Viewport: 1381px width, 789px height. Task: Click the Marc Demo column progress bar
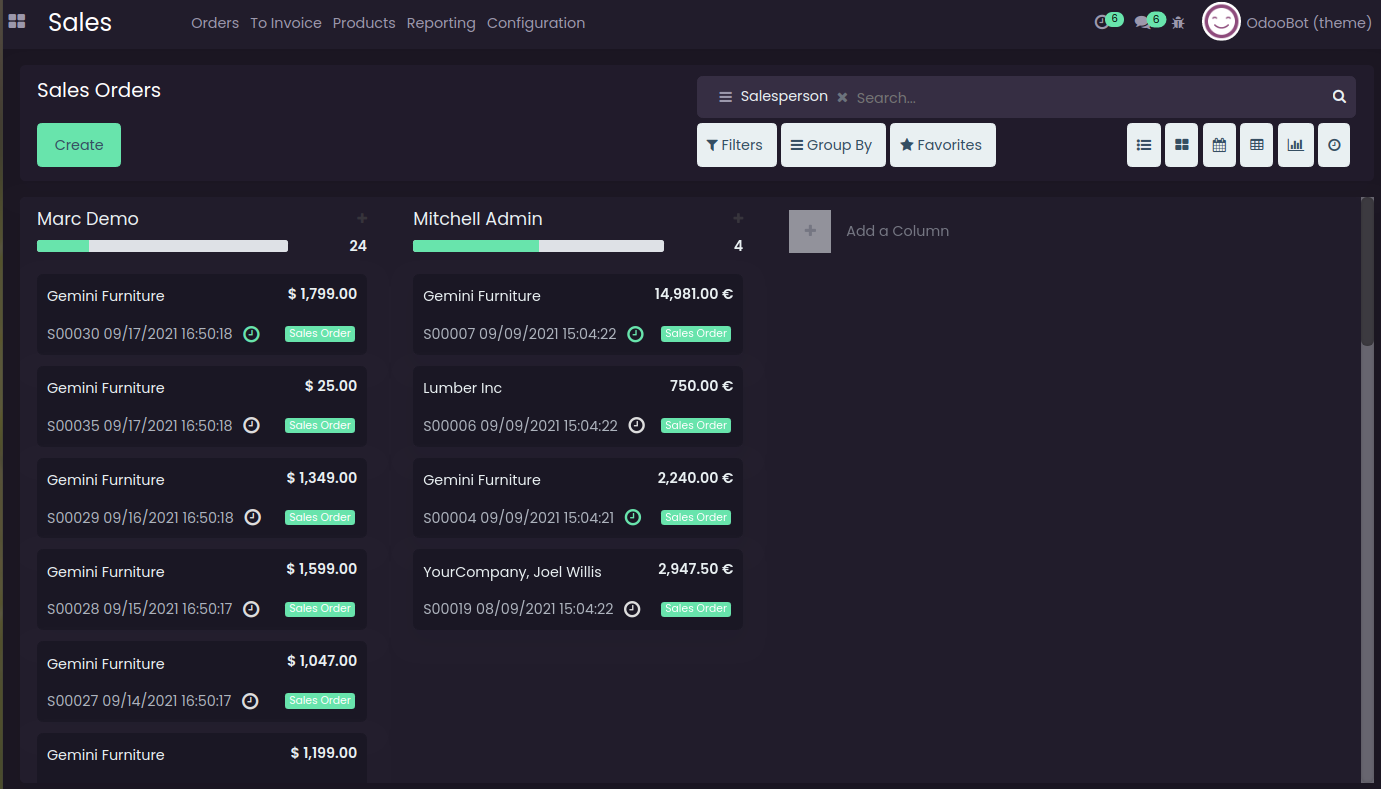tap(162, 246)
